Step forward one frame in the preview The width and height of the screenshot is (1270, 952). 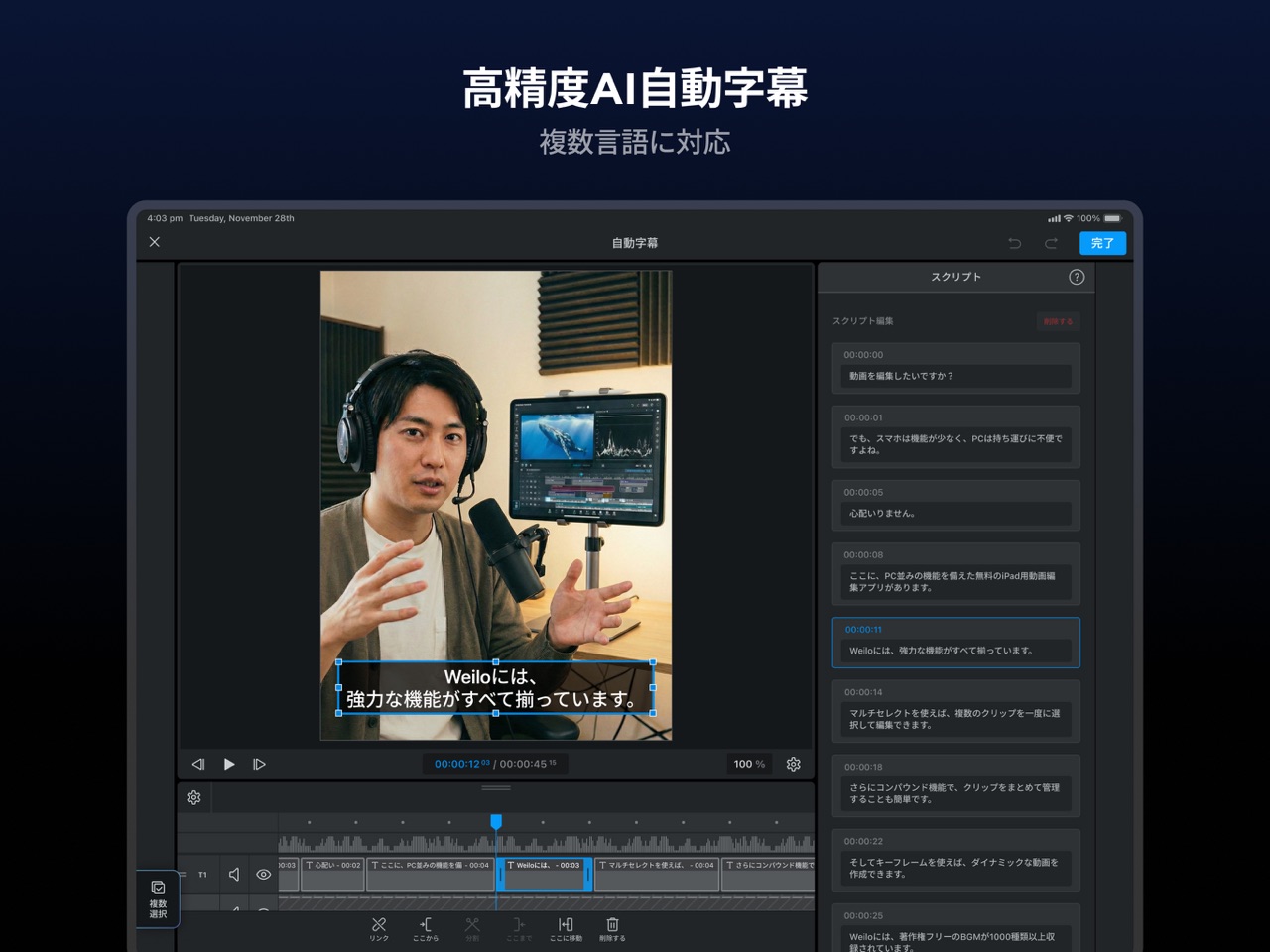(x=259, y=764)
